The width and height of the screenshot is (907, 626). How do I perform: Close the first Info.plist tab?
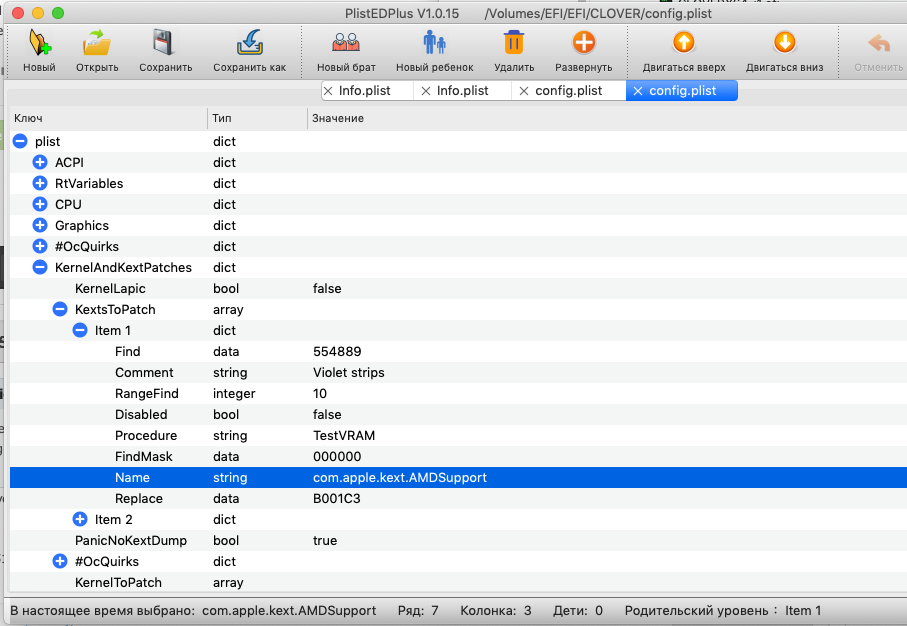click(x=328, y=91)
